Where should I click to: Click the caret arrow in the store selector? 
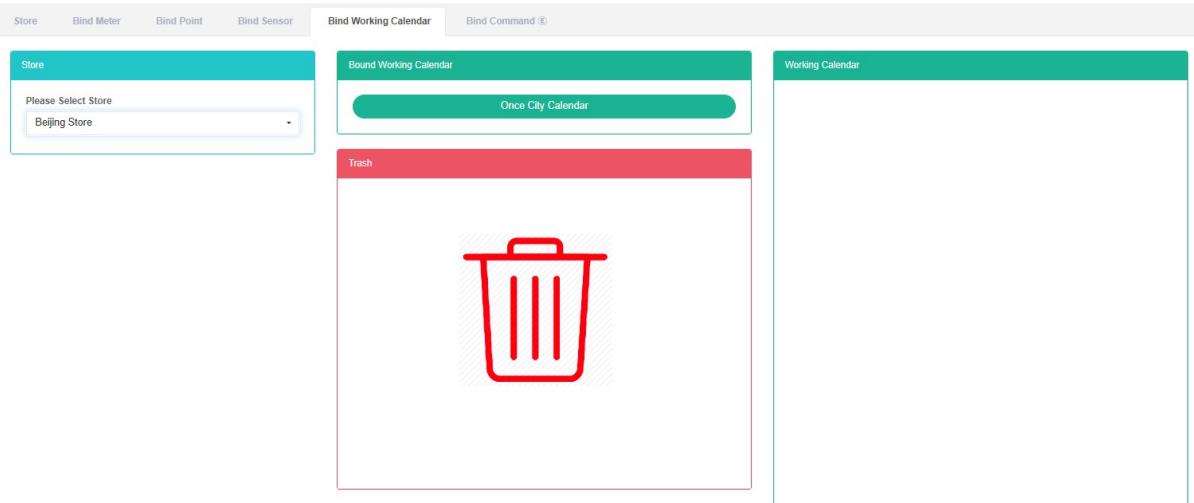(x=289, y=123)
